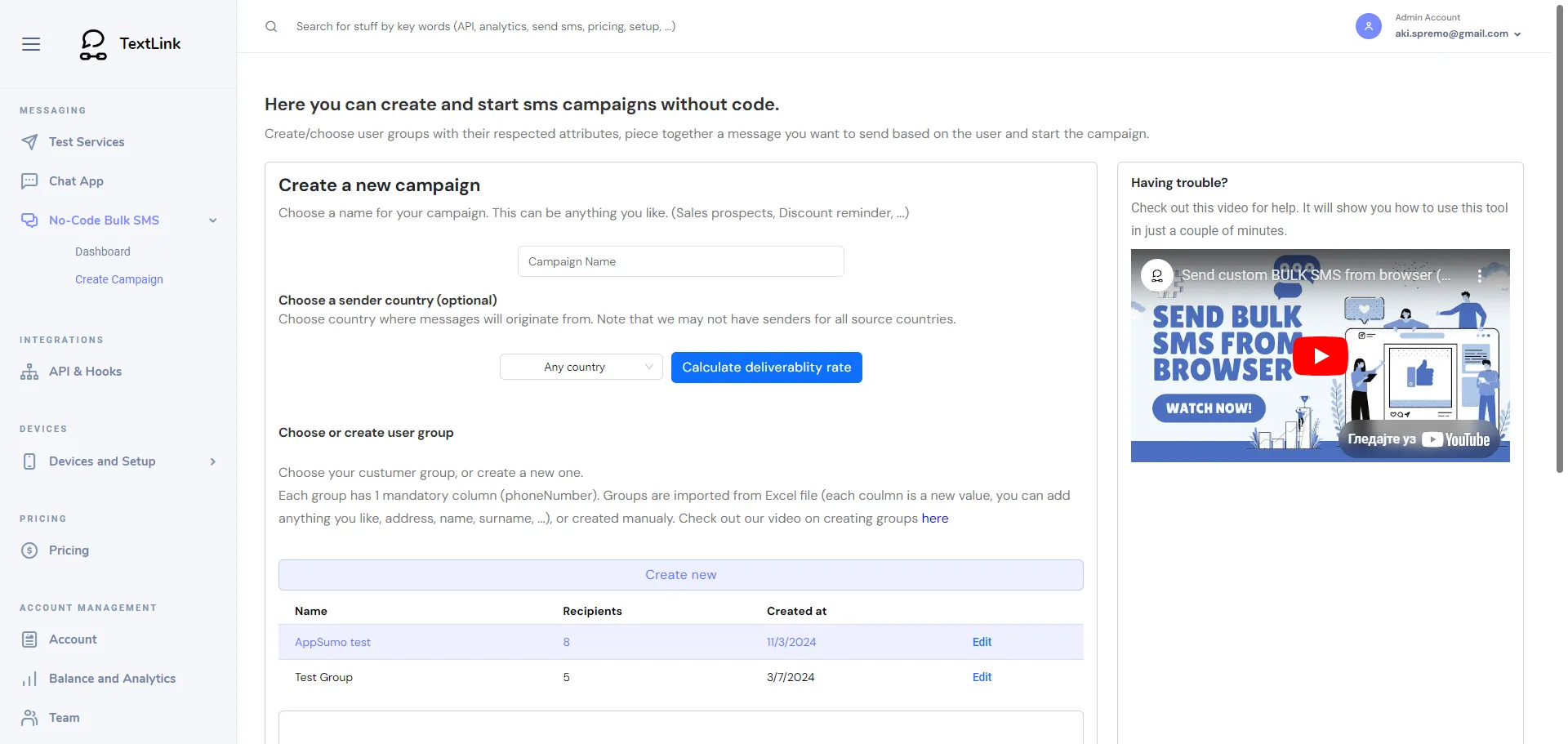Edit the AppSumo test group
The image size is (1568, 744).
click(982, 642)
